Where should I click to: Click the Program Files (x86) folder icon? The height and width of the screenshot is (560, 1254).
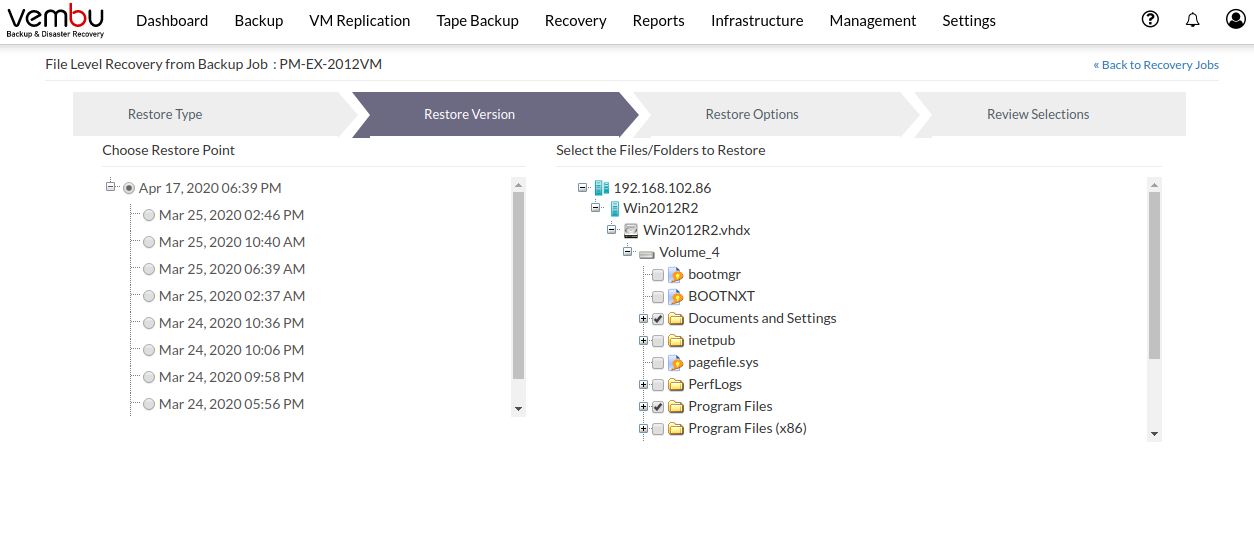click(x=676, y=428)
